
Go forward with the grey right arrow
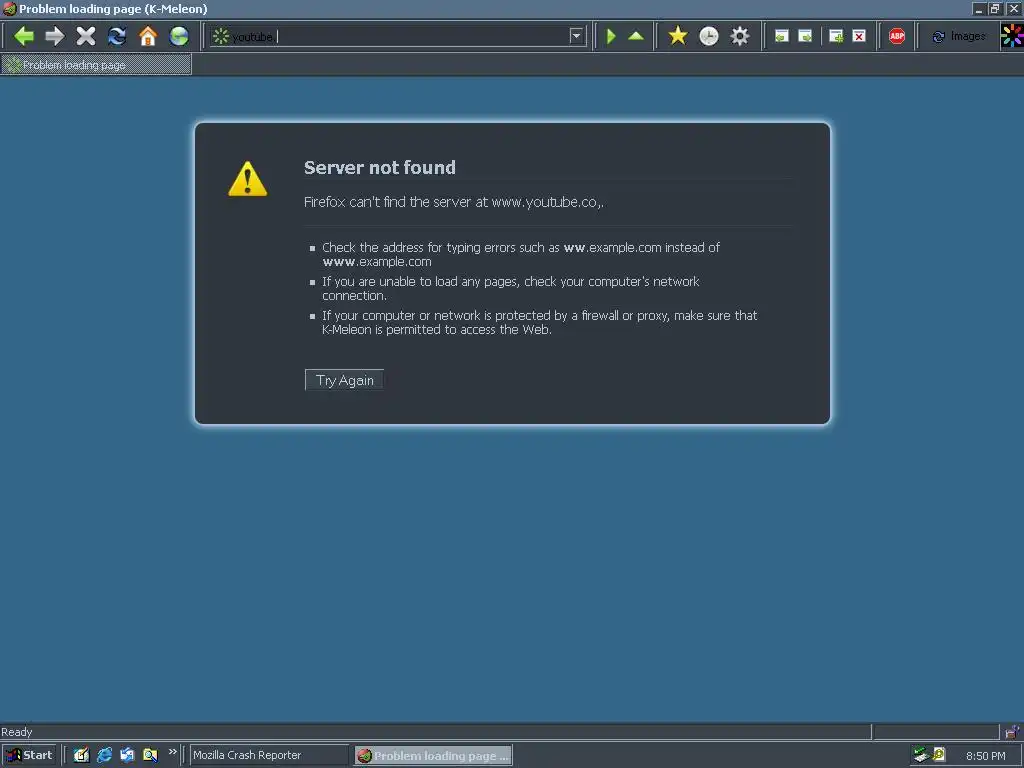tap(55, 36)
